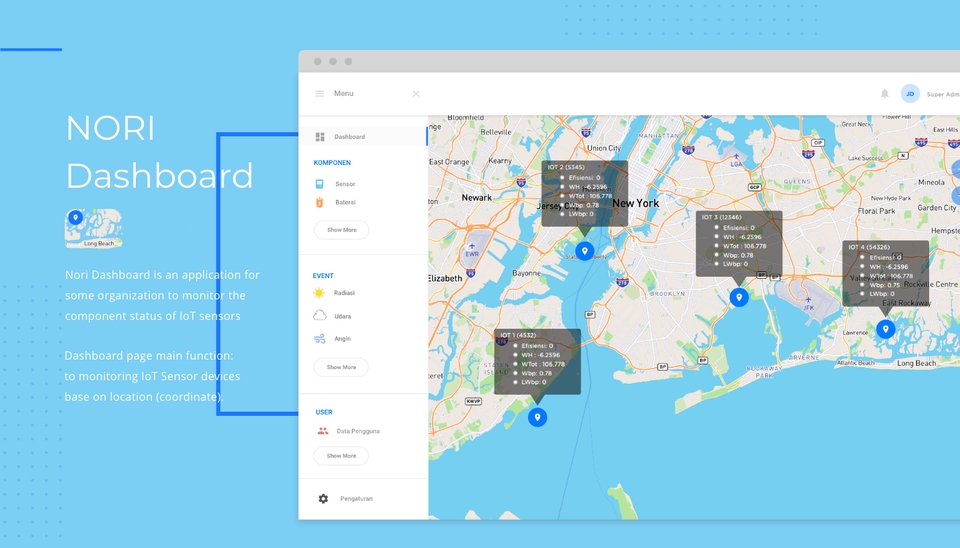Click the hamburger menu icon

coord(320,94)
